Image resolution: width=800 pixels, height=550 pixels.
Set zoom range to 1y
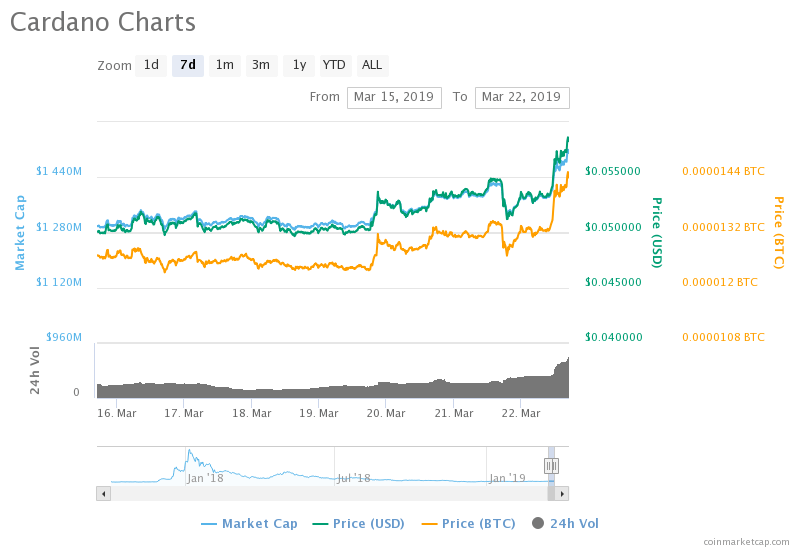click(298, 66)
